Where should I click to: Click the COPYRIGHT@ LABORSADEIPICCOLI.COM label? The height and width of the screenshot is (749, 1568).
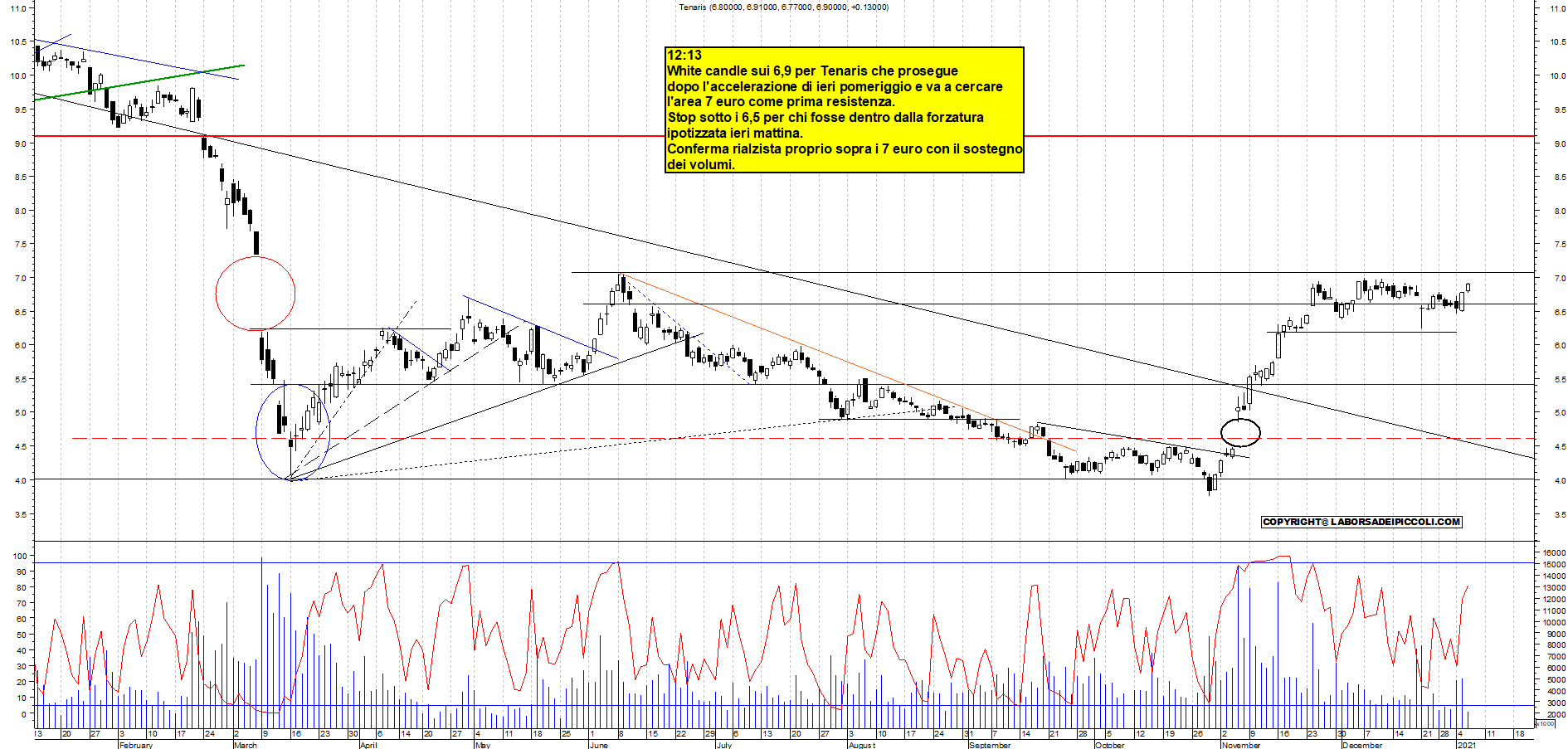1361,522
